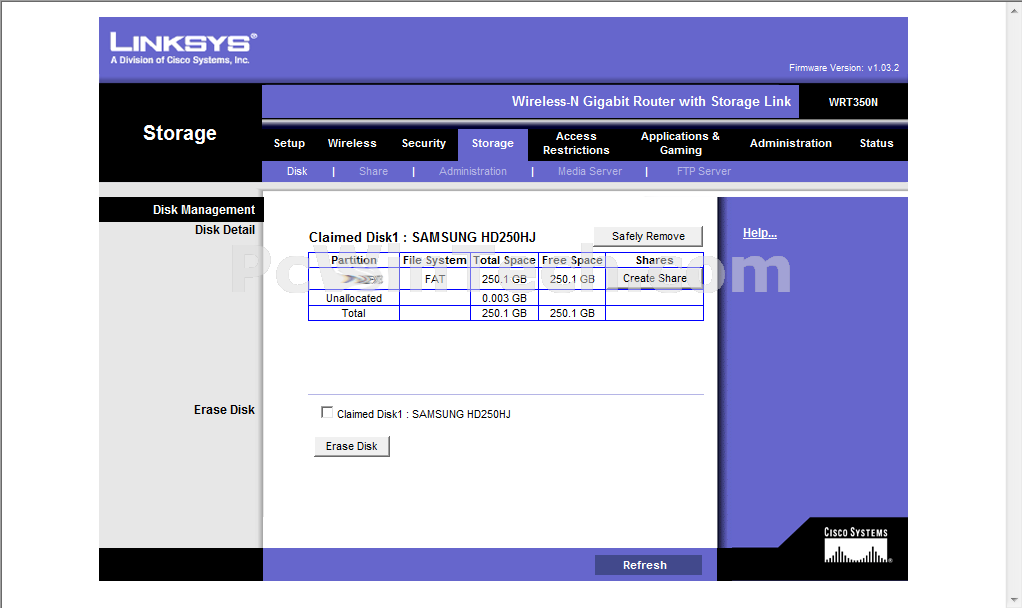This screenshot has width=1022, height=608.
Task: Open the FTP Server sub-tab
Action: coord(704,171)
